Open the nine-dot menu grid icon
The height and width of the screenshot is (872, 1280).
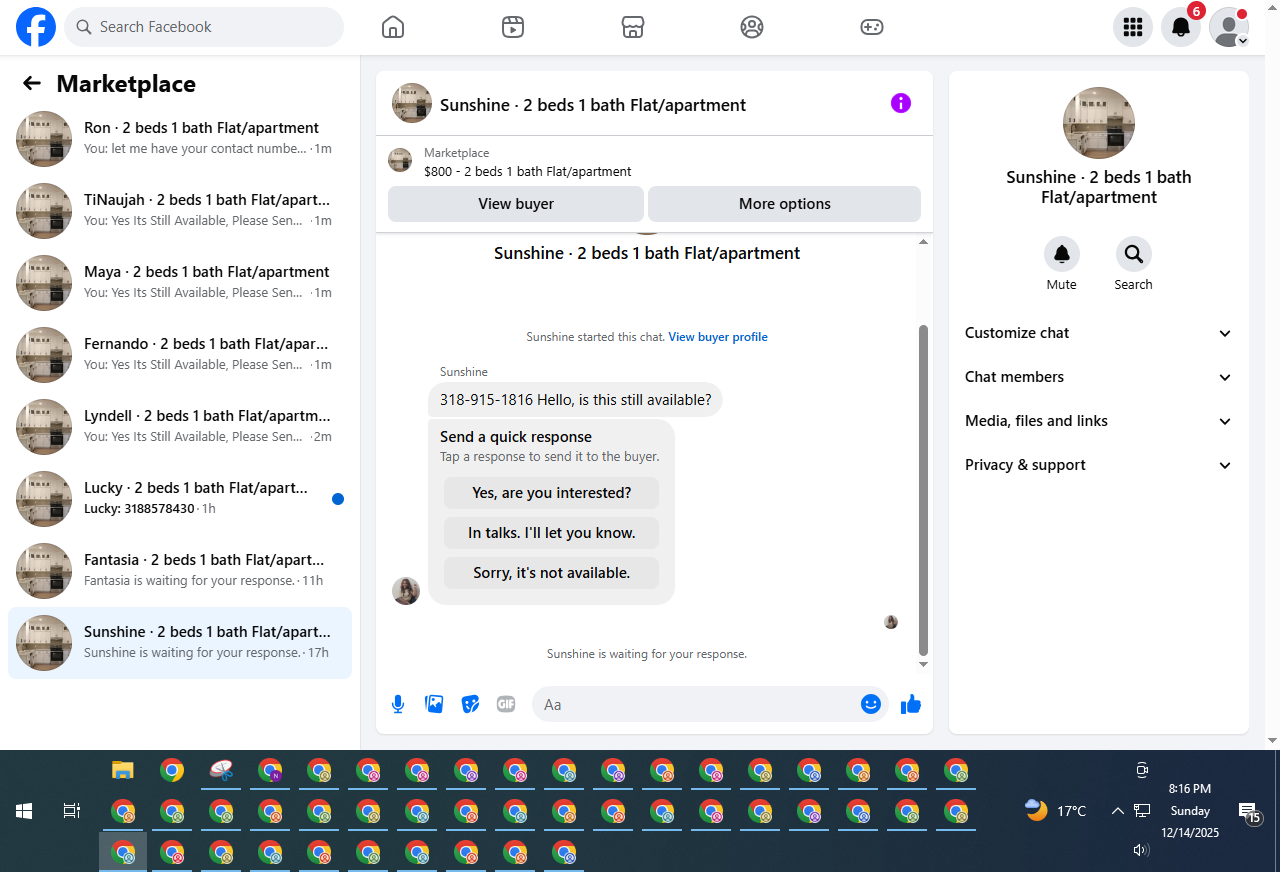point(1133,27)
